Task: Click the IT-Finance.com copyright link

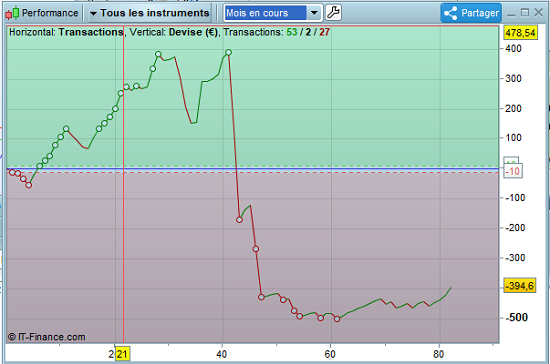Action: (47, 337)
